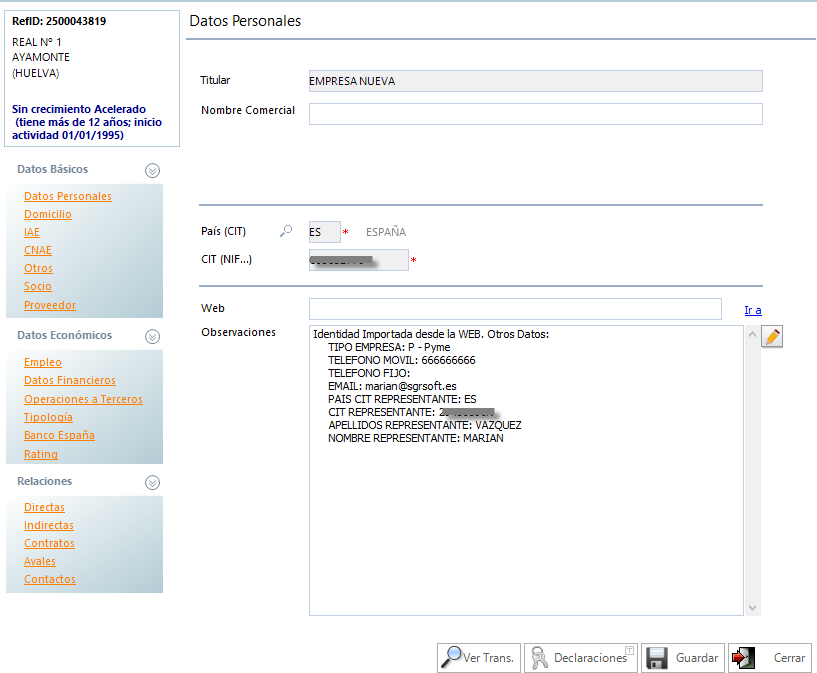The height and width of the screenshot is (673, 817).
Task: Save the record with the Guardar button
Action: coord(682,658)
